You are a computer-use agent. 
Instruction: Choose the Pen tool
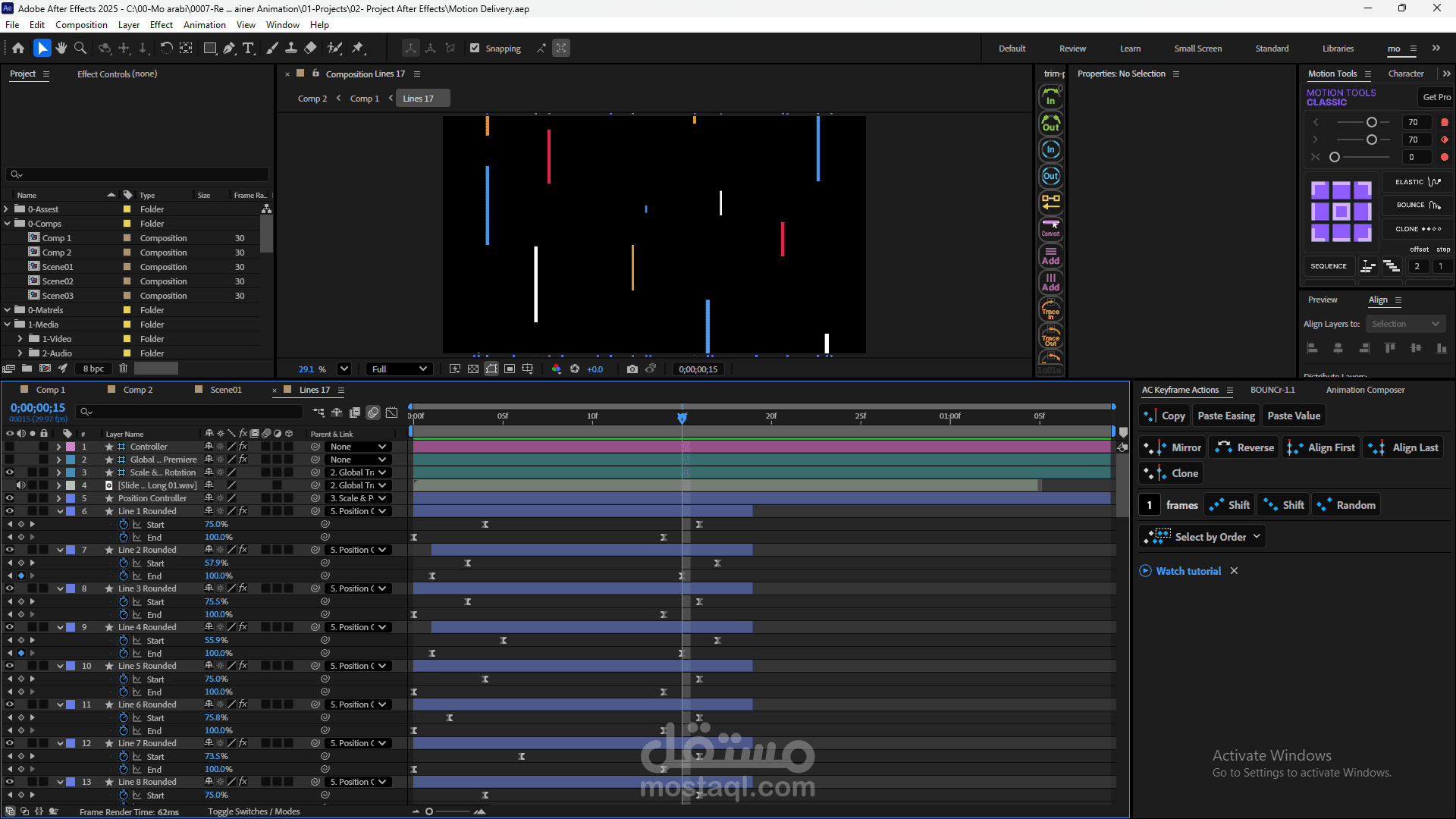click(229, 48)
